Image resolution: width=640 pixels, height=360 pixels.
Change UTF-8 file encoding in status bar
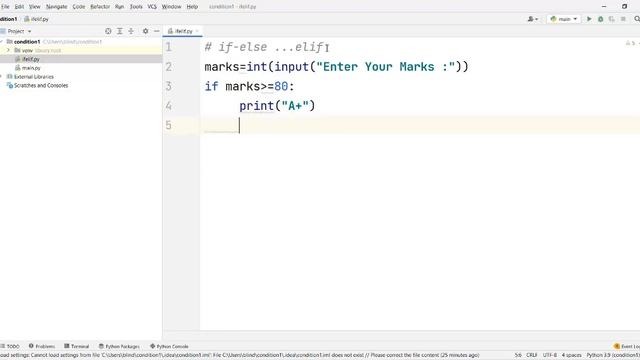tap(550, 355)
